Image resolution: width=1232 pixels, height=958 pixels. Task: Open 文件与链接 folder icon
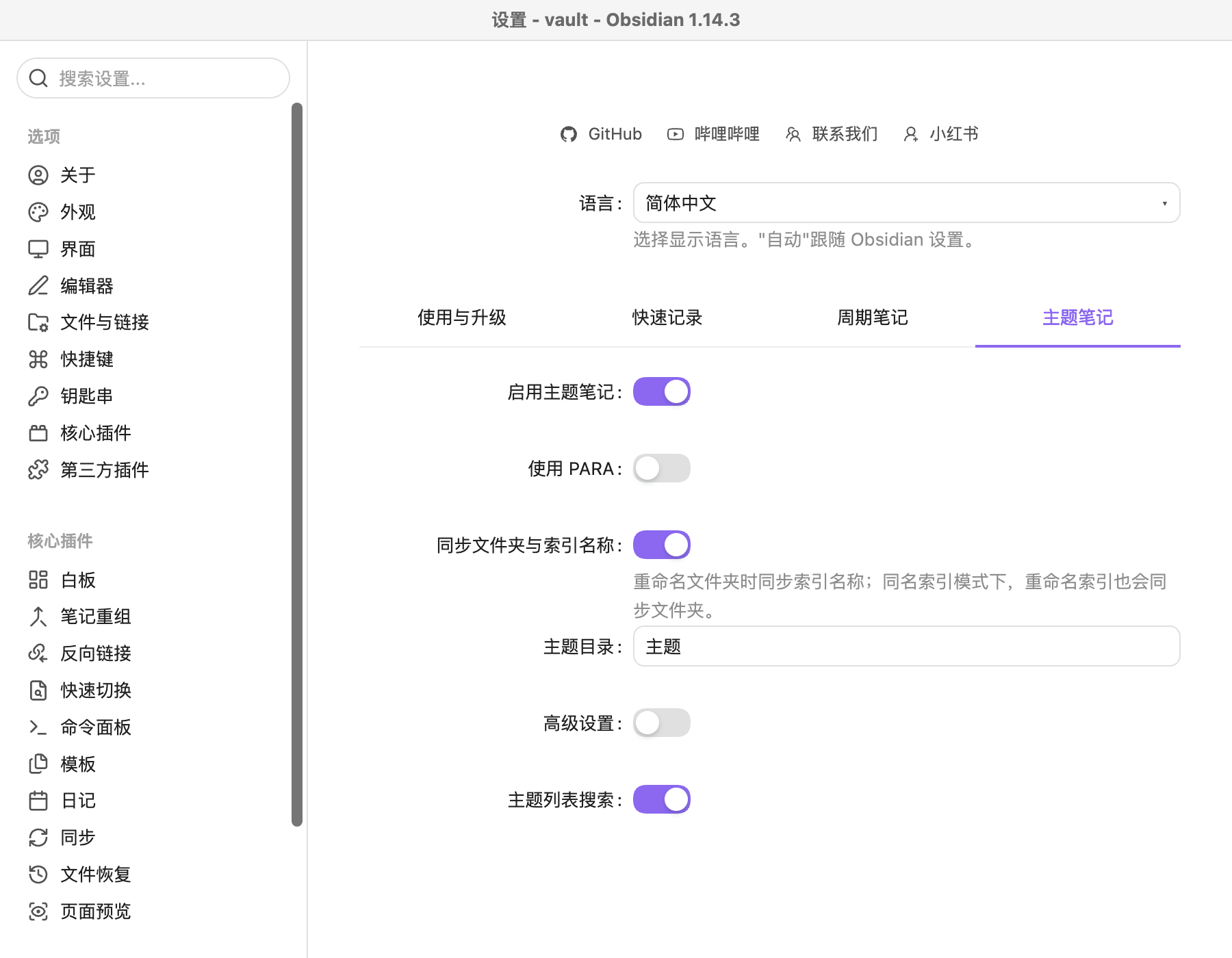click(38, 322)
